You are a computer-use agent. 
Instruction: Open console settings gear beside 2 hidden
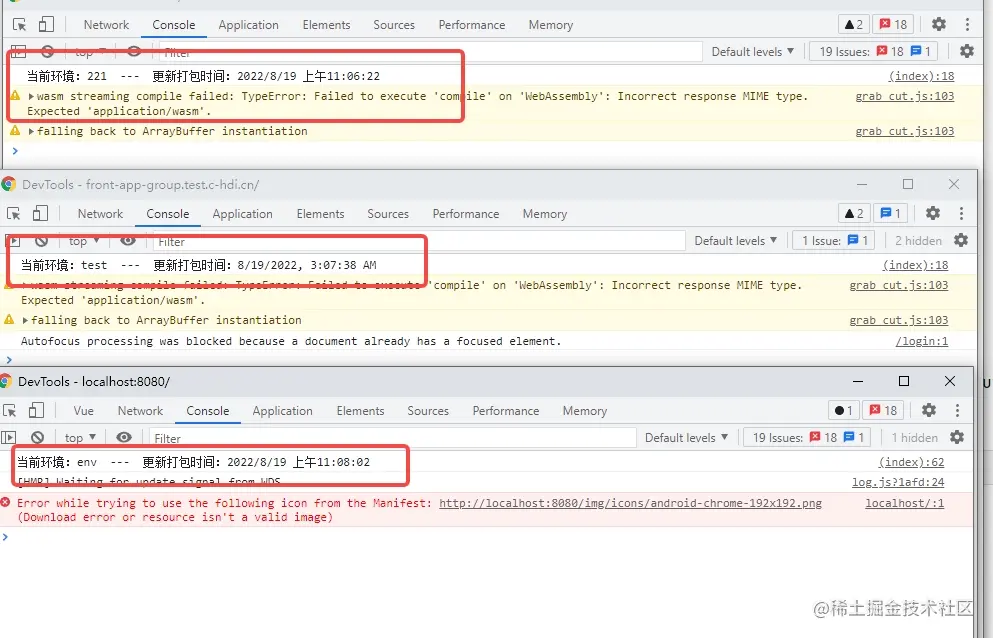click(x=961, y=240)
